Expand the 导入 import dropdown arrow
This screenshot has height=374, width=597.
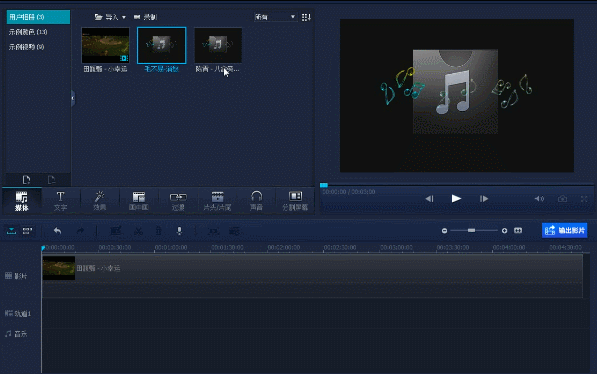pos(124,18)
